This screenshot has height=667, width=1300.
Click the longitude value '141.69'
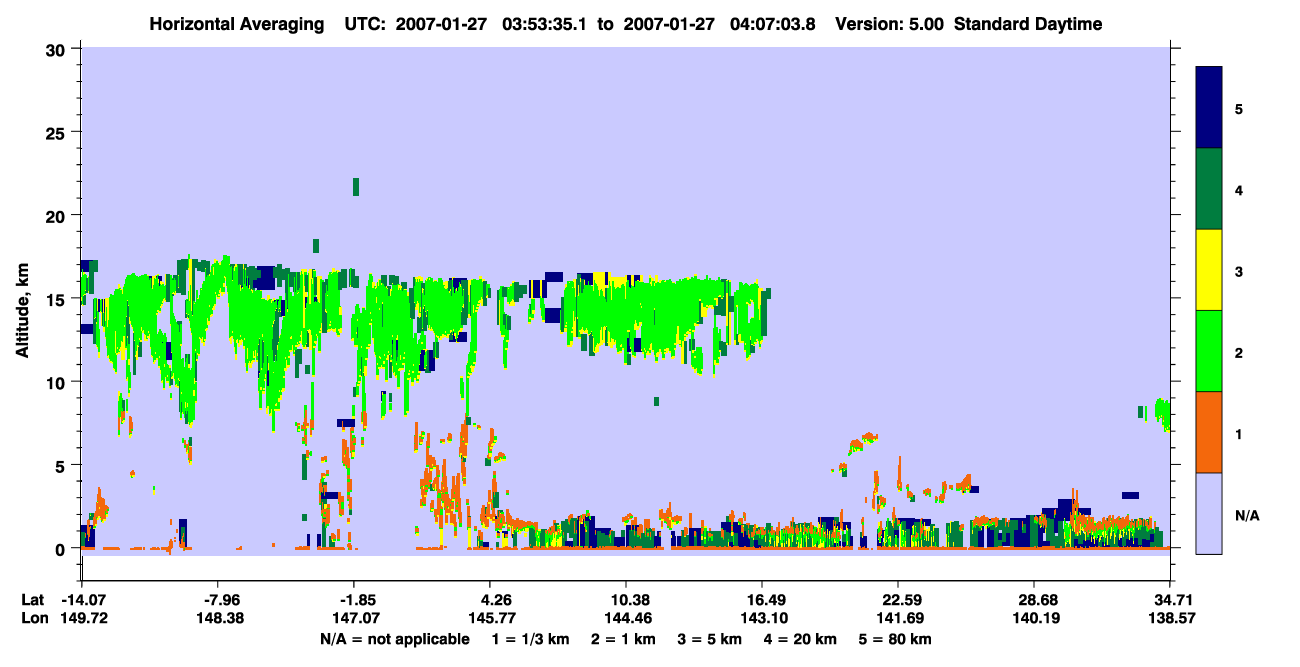click(898, 619)
